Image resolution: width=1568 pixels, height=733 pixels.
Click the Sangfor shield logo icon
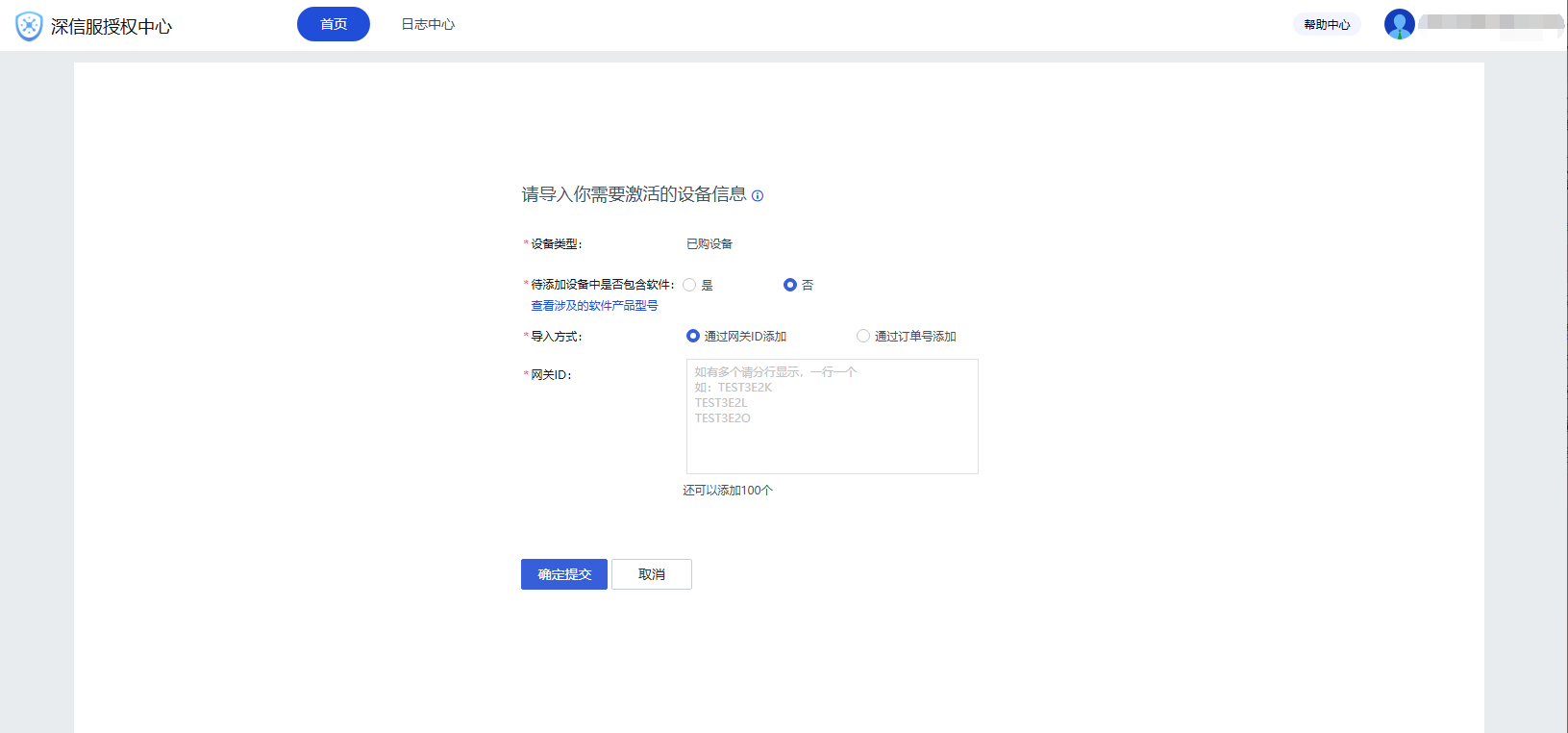29,26
